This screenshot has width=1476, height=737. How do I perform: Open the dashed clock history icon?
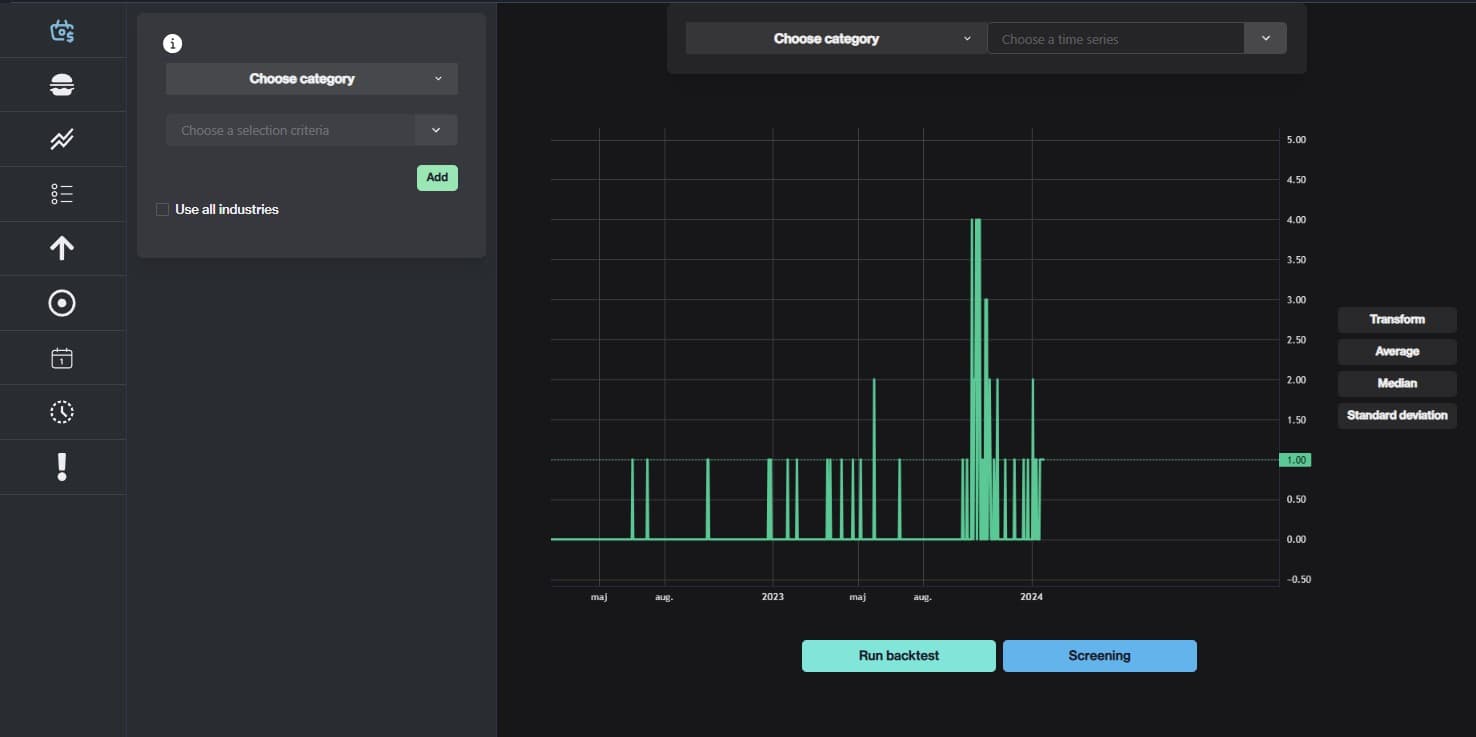click(62, 412)
